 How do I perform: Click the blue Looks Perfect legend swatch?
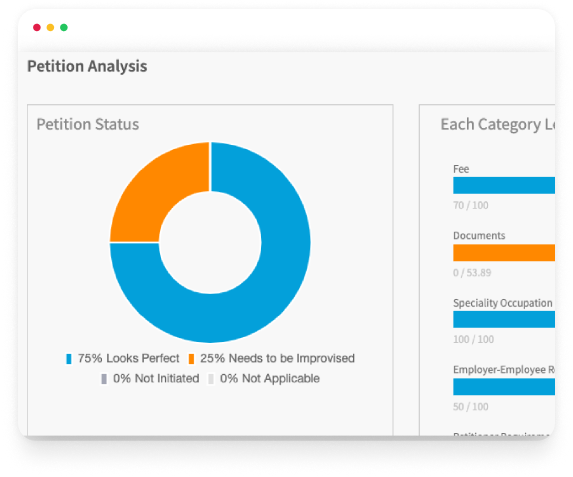[x=69, y=359]
